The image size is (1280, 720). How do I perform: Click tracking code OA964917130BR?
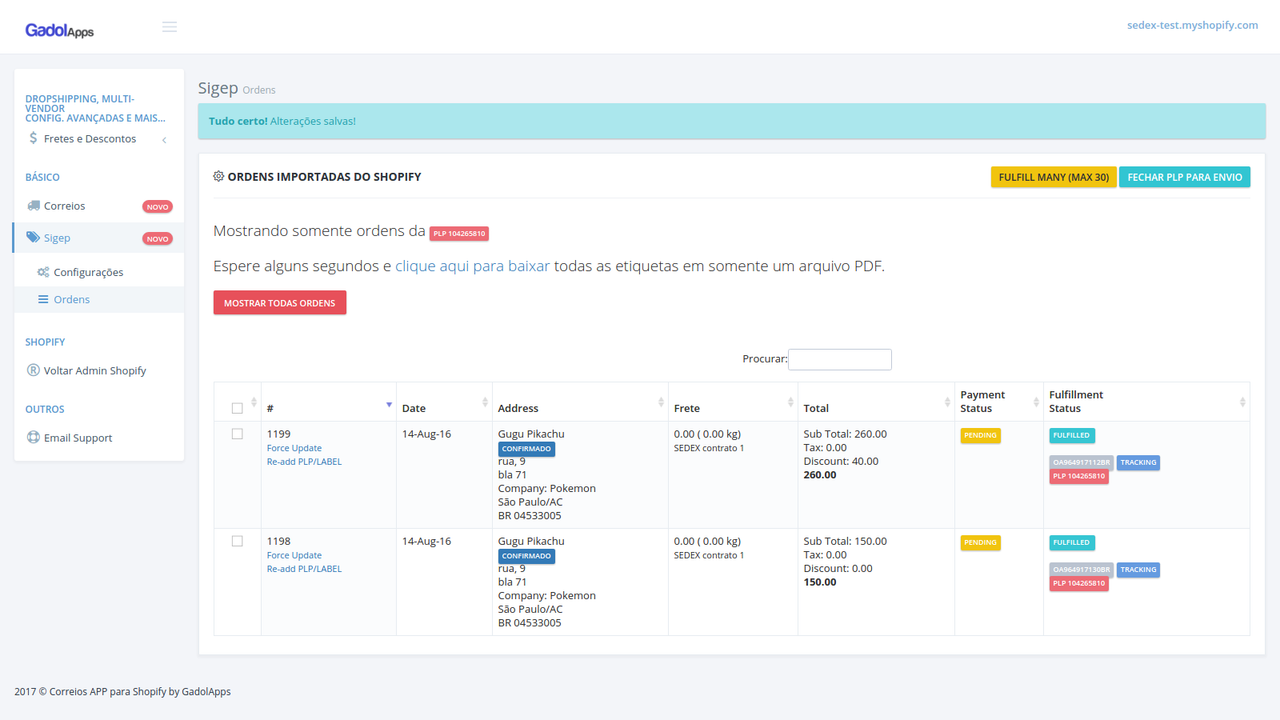pos(1081,569)
